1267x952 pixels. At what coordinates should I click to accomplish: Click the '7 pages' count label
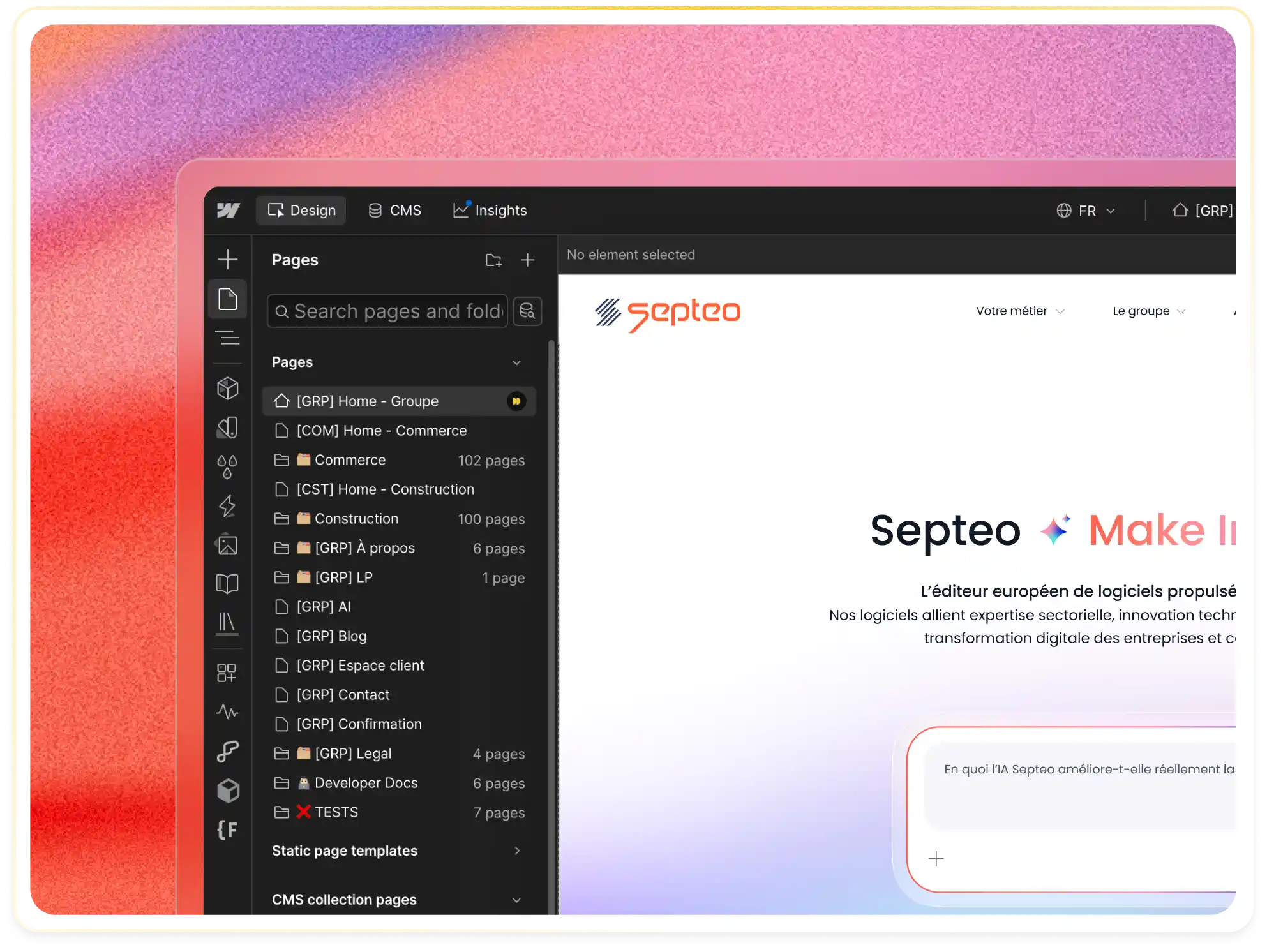coord(499,813)
